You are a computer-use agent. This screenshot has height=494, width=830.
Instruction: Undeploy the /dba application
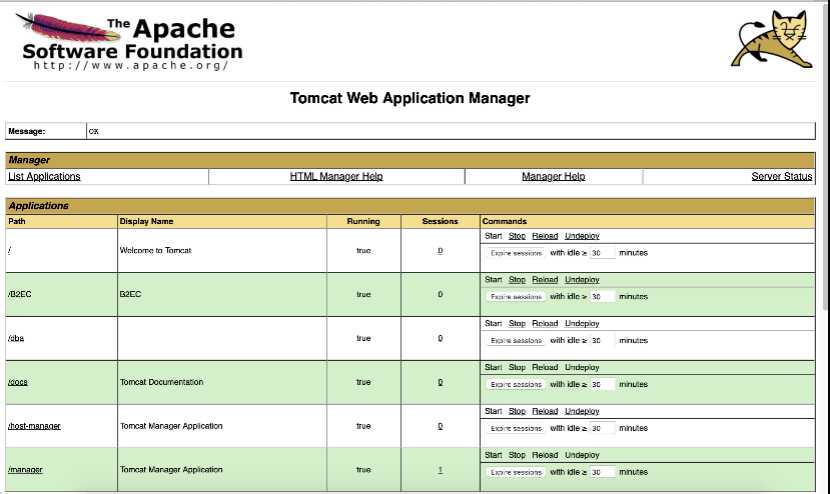click(582, 324)
